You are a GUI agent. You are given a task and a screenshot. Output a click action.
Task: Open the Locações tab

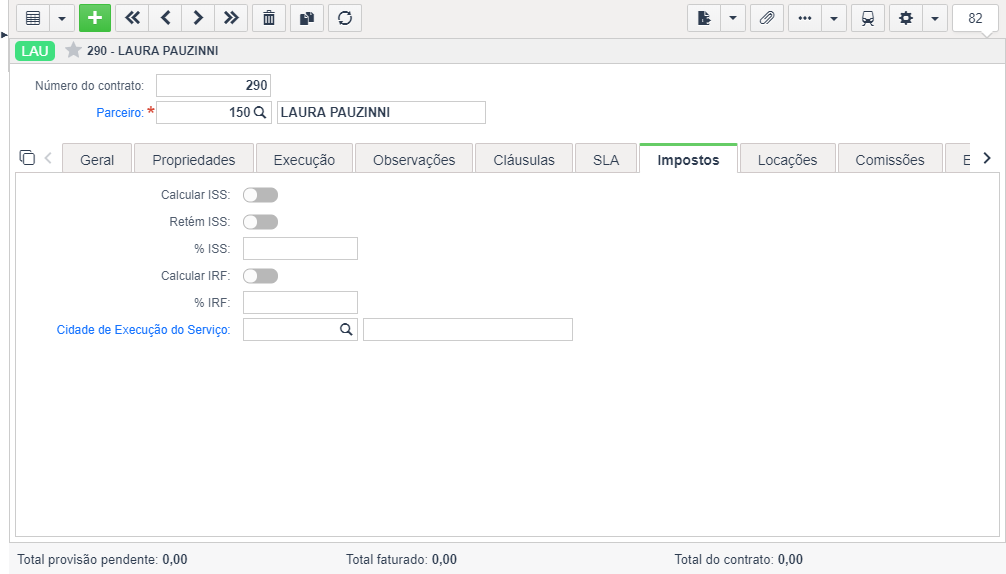[787, 159]
